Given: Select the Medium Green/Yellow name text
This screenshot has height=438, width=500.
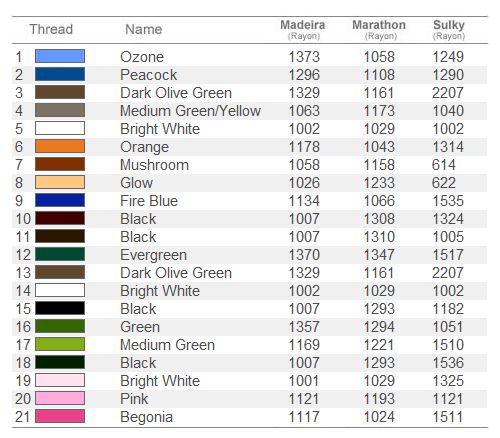Looking at the screenshot, I should tap(190, 111).
